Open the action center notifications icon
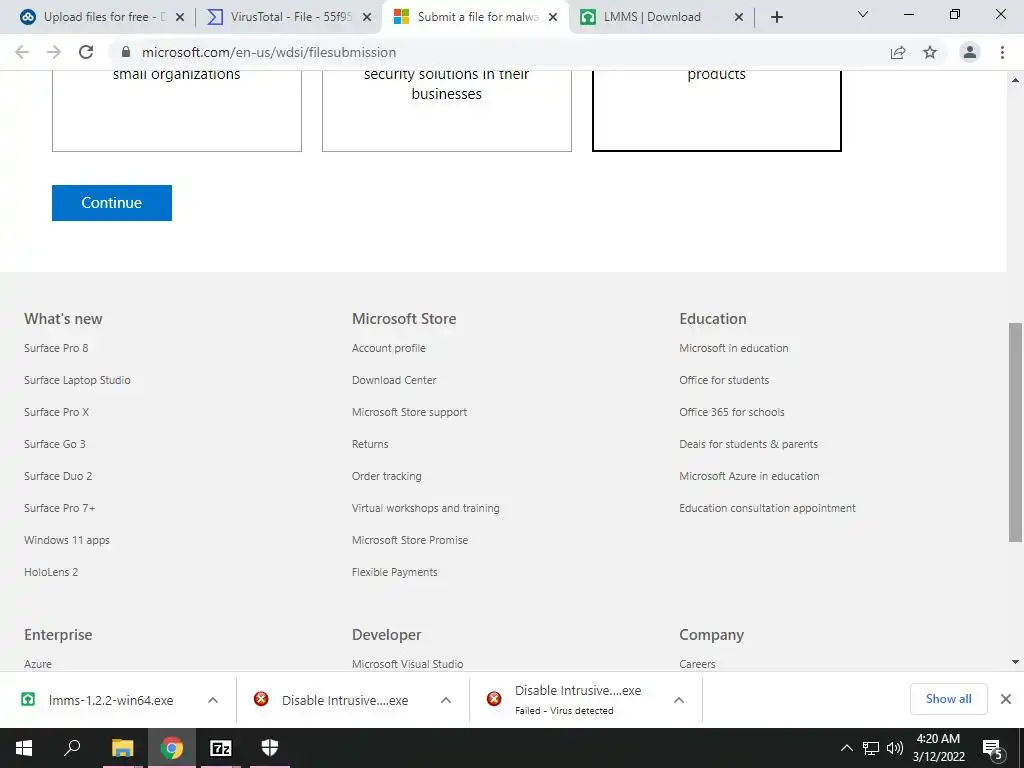The image size is (1024, 768). pos(993,749)
